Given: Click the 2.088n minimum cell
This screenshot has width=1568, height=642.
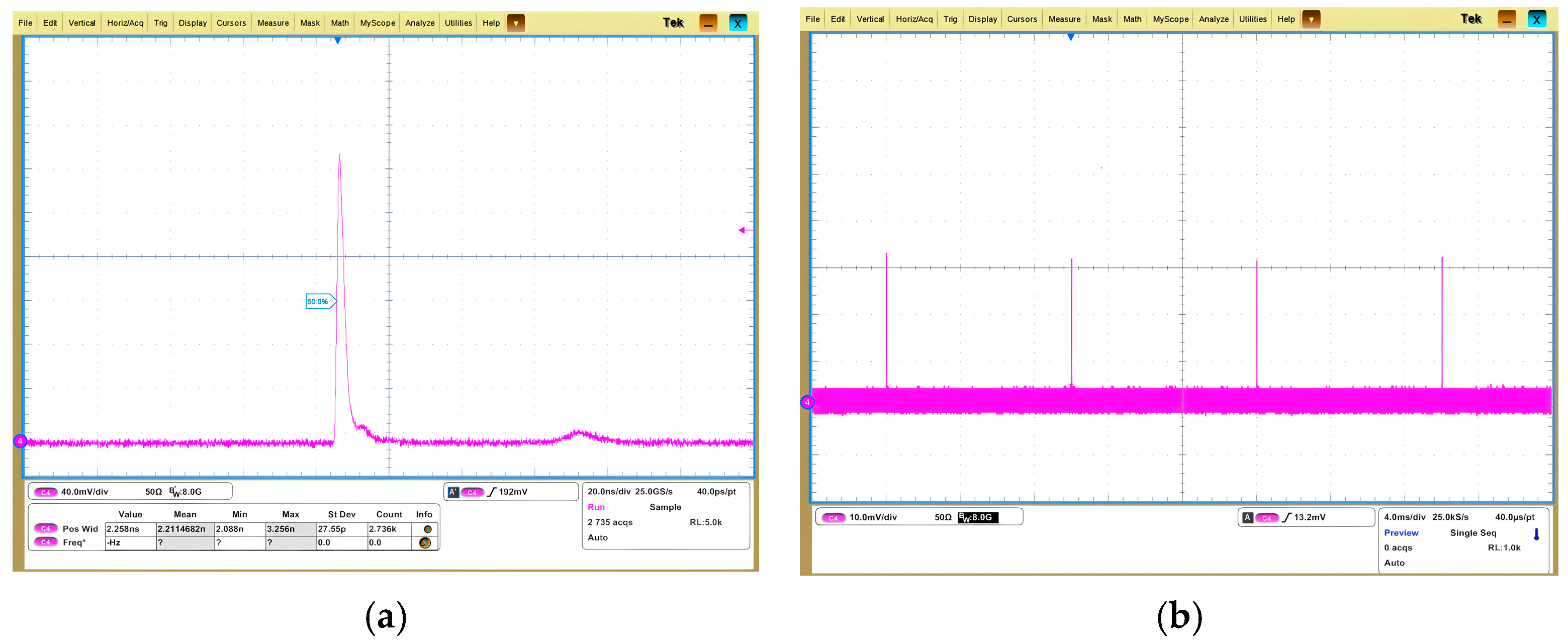Looking at the screenshot, I should coord(240,529).
